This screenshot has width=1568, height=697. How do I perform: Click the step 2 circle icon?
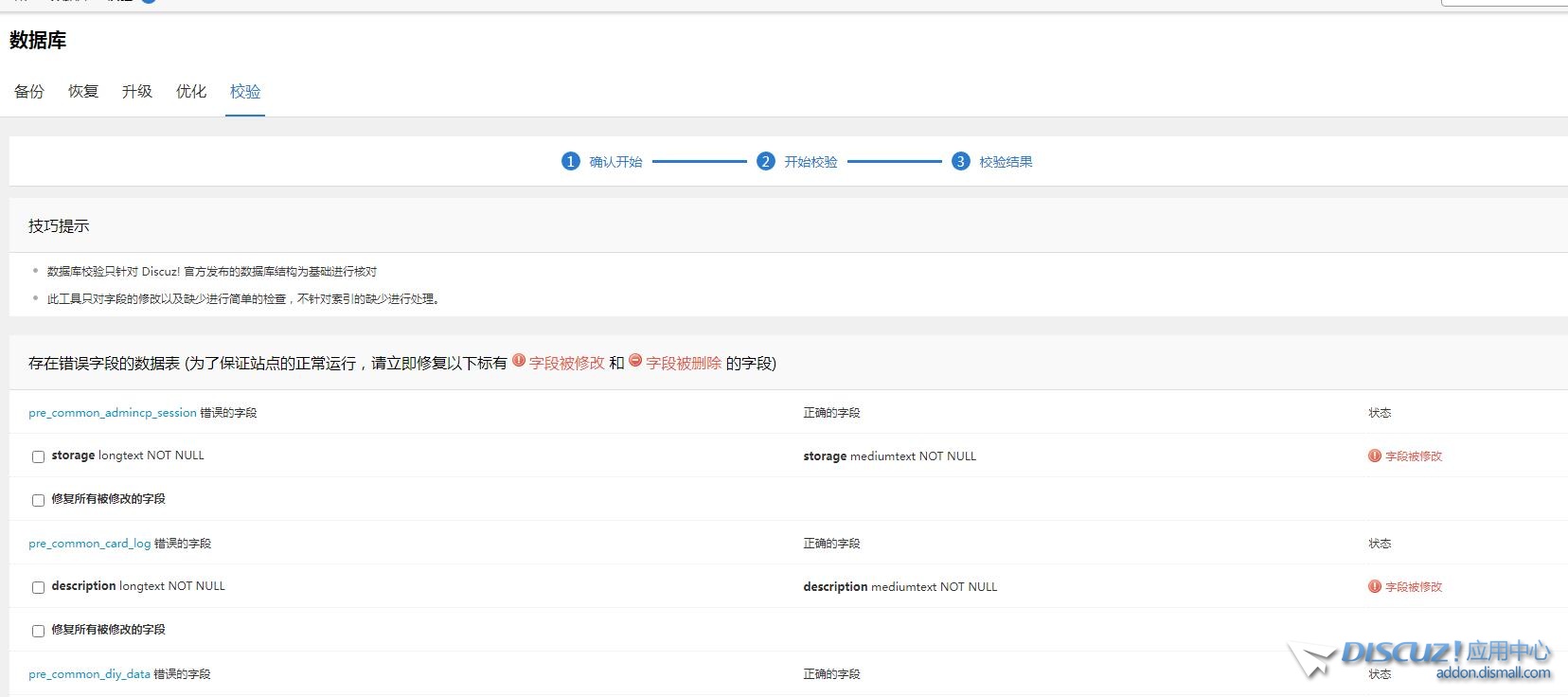click(x=765, y=161)
